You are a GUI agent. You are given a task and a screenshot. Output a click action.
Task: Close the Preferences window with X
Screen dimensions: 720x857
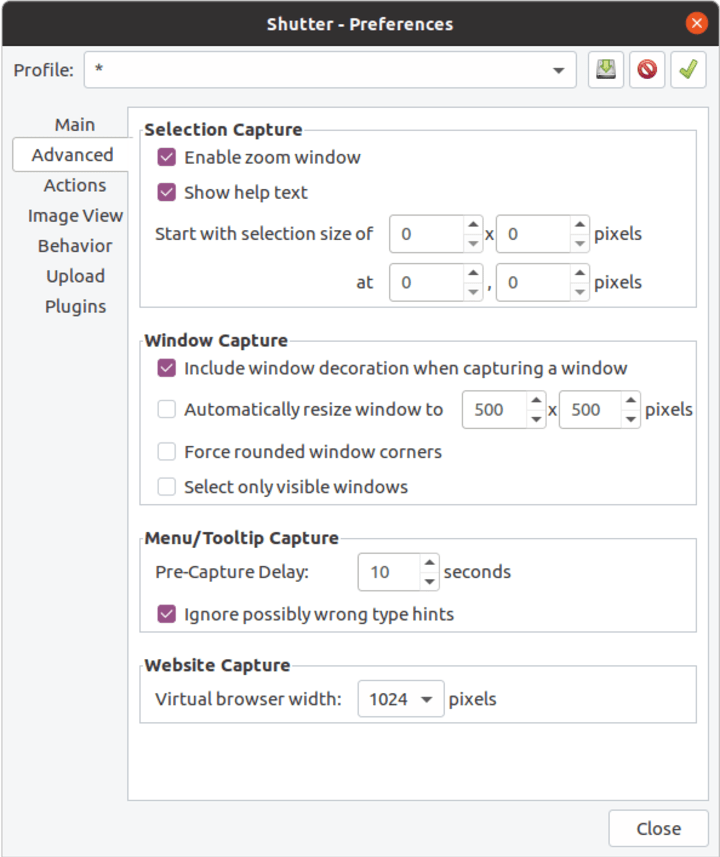[696, 23]
